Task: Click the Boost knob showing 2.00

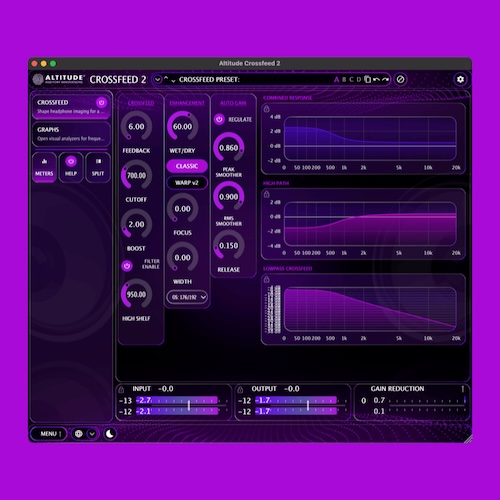Action: [x=136, y=224]
